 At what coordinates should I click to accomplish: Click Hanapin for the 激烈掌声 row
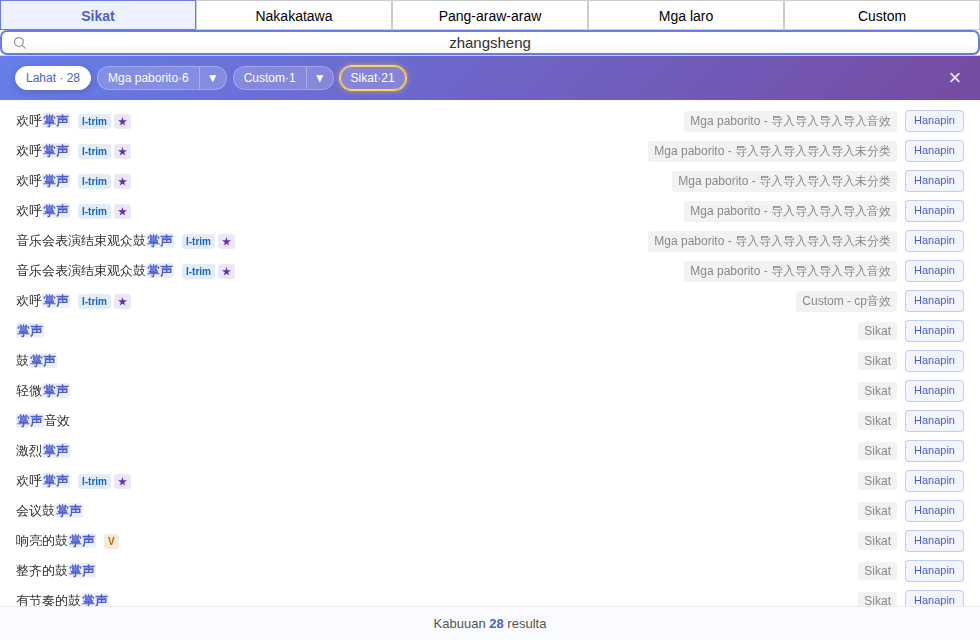[934, 451]
